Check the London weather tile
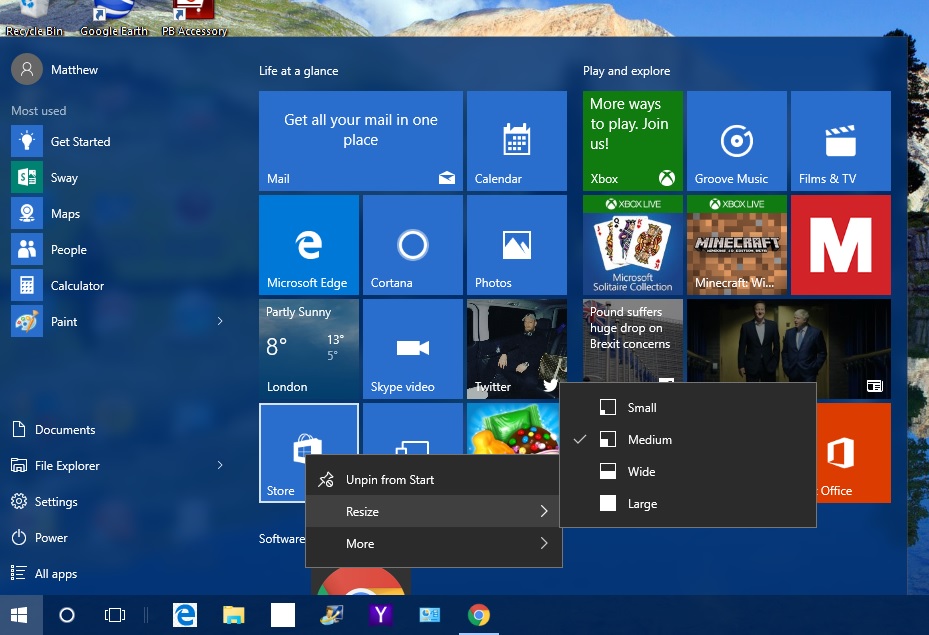 (308, 348)
